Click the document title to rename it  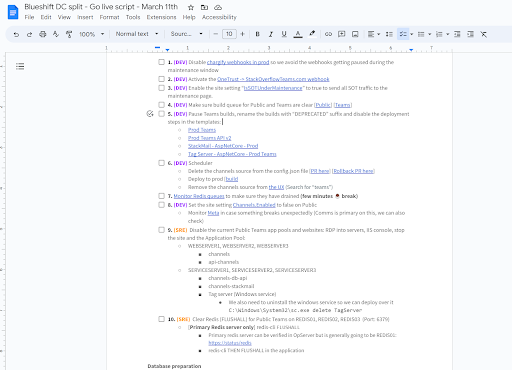click(x=101, y=7)
